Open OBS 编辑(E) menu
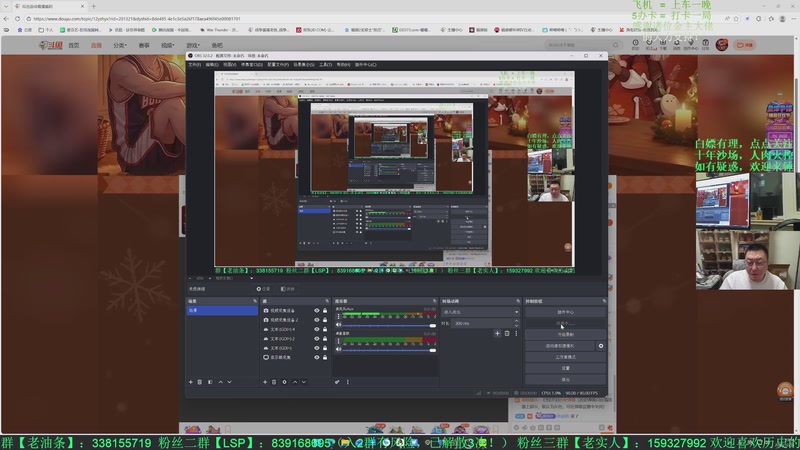Viewport: 800px width, 450px height. coord(212,65)
